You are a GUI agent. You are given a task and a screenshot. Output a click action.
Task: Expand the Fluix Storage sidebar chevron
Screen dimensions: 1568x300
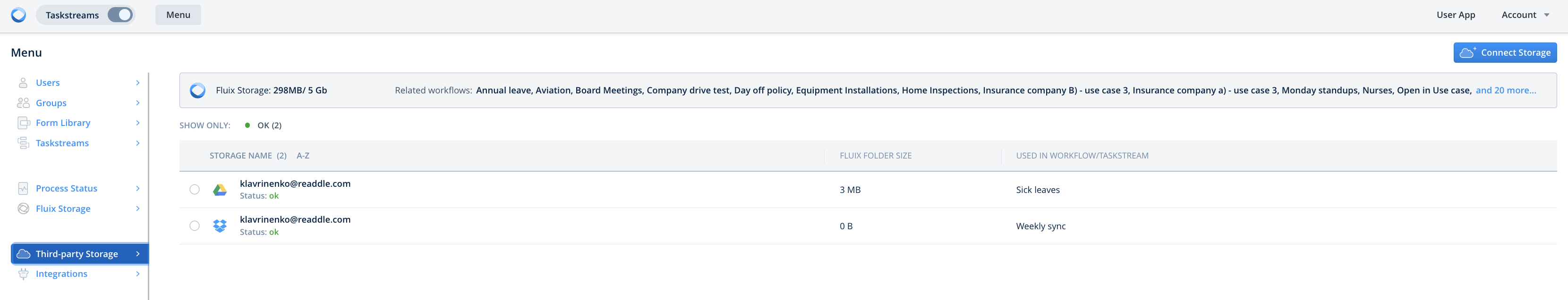(137, 208)
